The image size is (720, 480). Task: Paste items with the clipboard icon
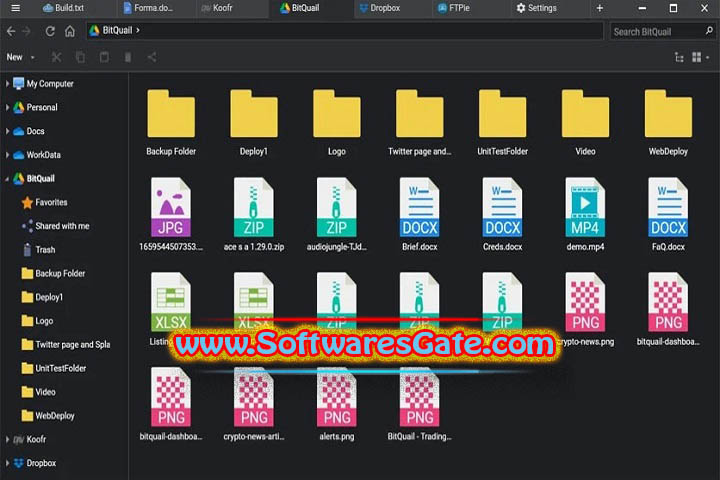(x=104, y=57)
